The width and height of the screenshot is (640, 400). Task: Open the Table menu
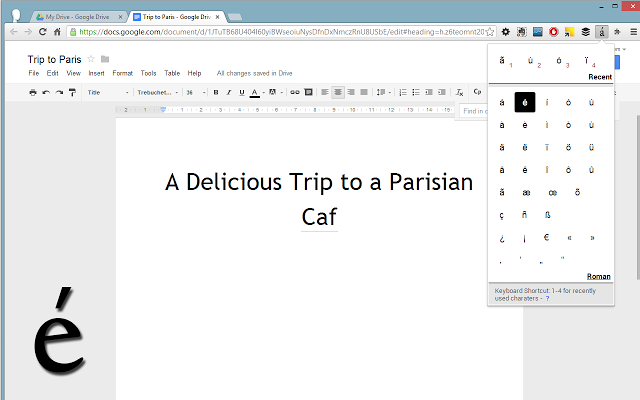click(x=172, y=73)
